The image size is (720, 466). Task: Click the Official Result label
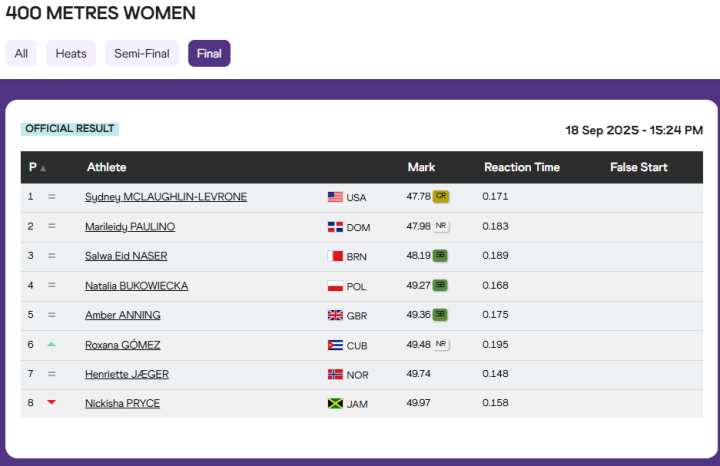[x=70, y=129]
